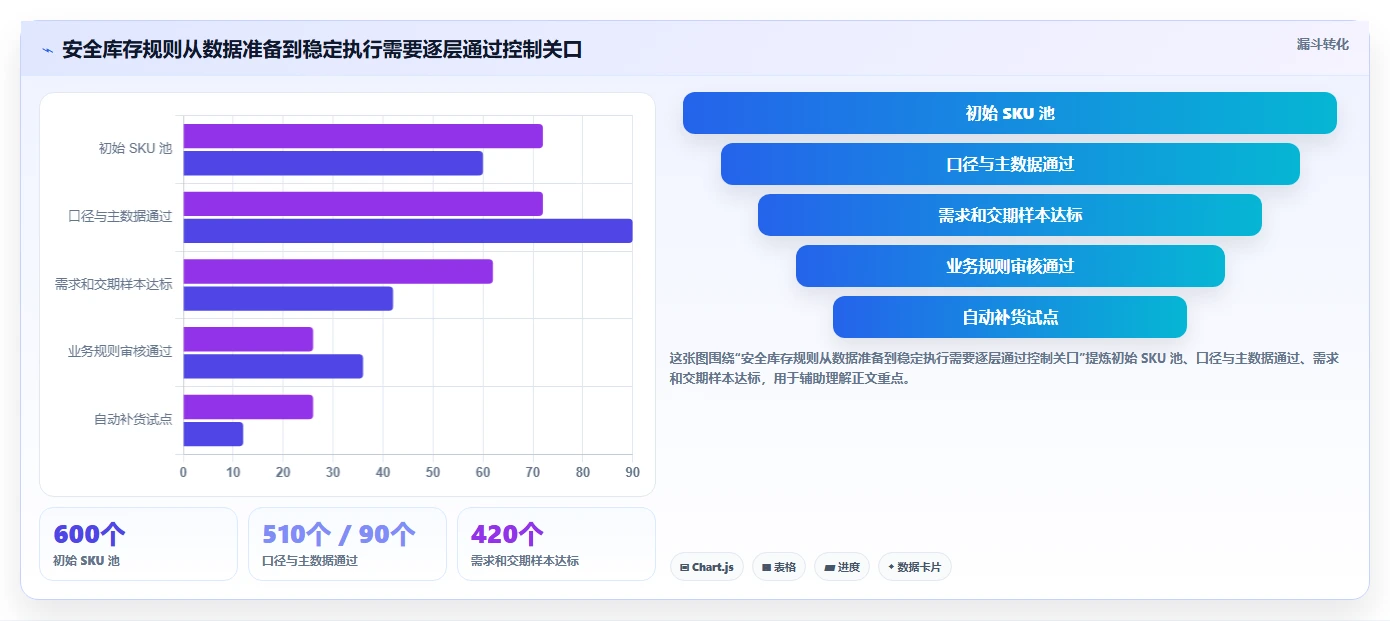
Task: Select the 表格 tag chip
Action: (779, 567)
